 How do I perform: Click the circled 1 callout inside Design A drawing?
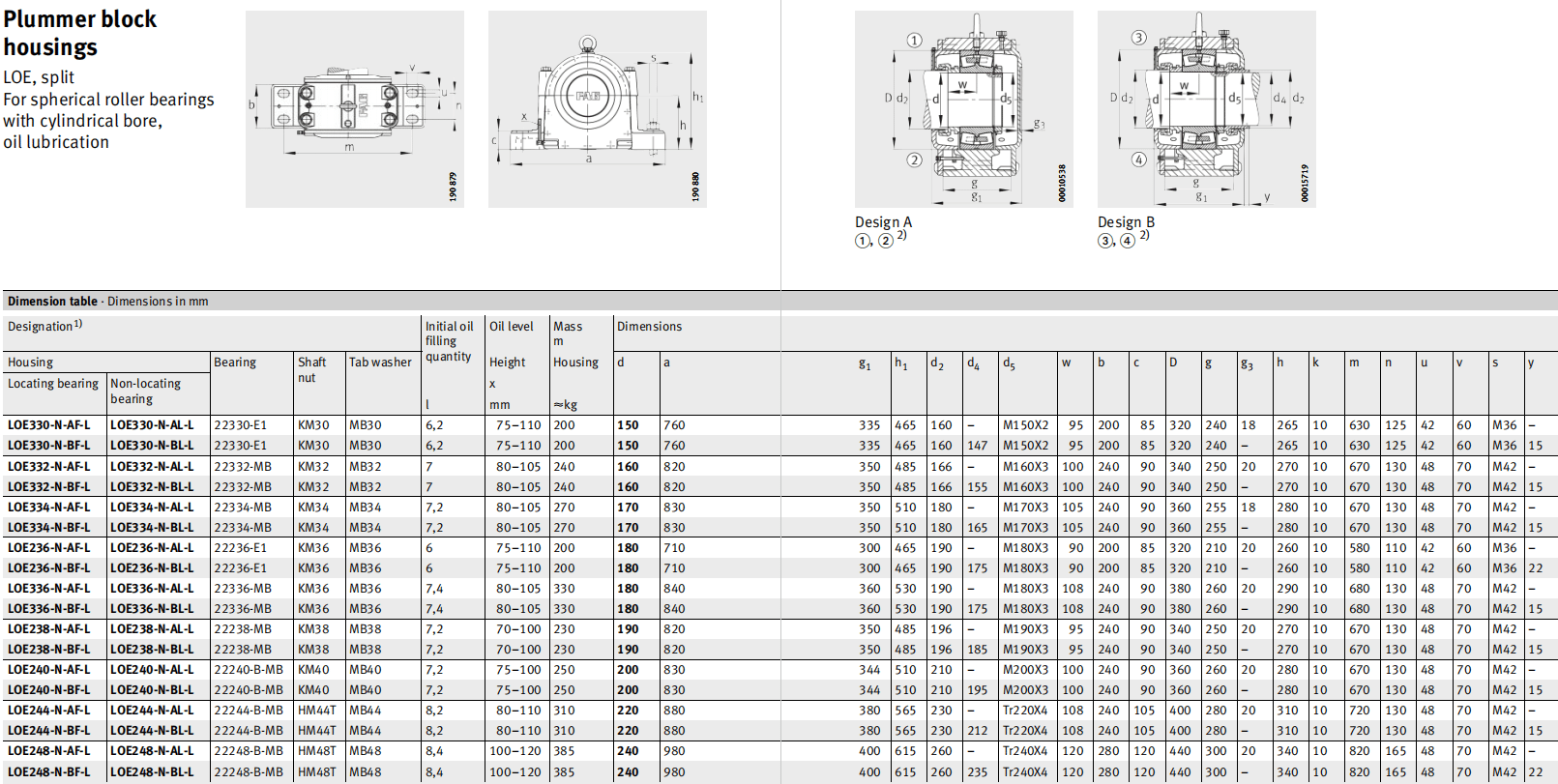click(914, 41)
